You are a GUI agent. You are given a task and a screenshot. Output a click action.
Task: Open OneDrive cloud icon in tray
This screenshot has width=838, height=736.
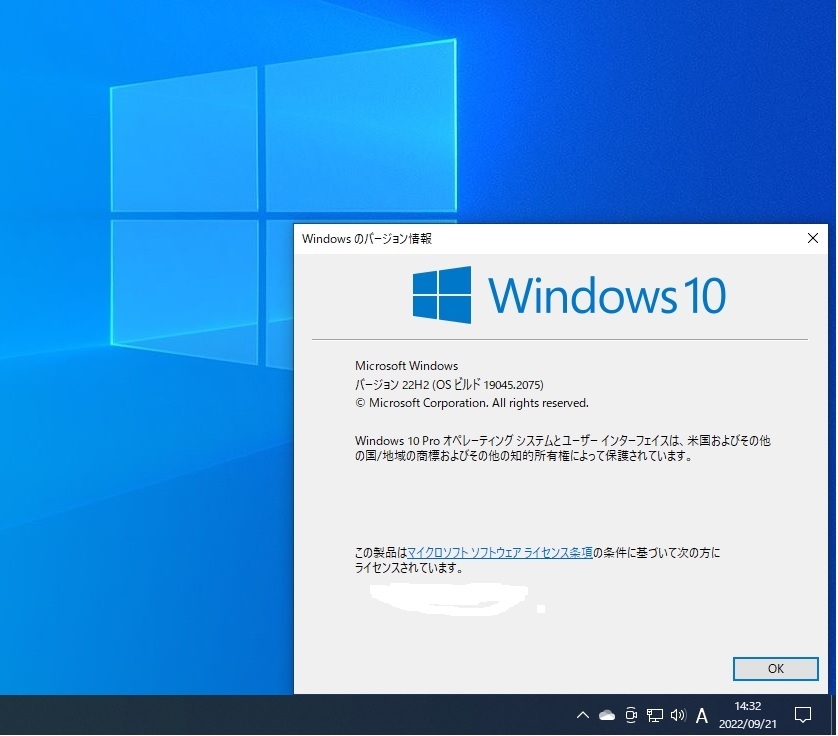click(607, 715)
